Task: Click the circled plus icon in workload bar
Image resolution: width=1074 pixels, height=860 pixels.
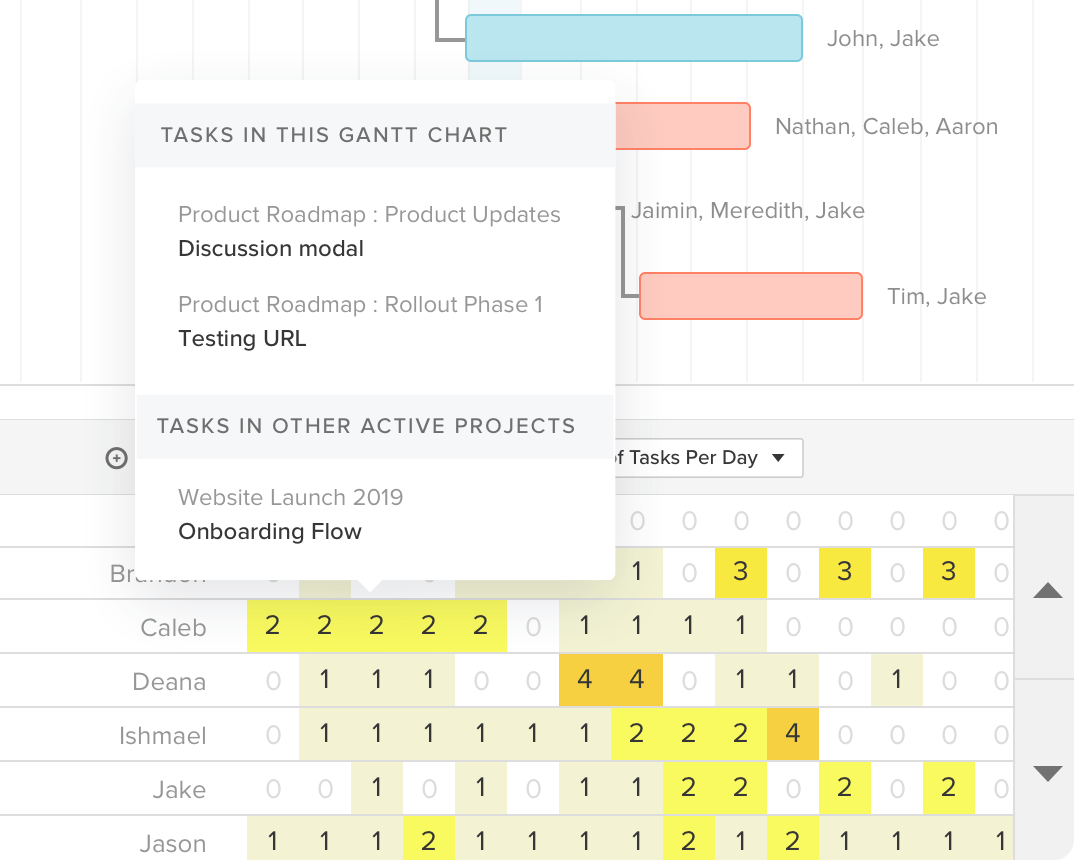Action: click(x=117, y=458)
